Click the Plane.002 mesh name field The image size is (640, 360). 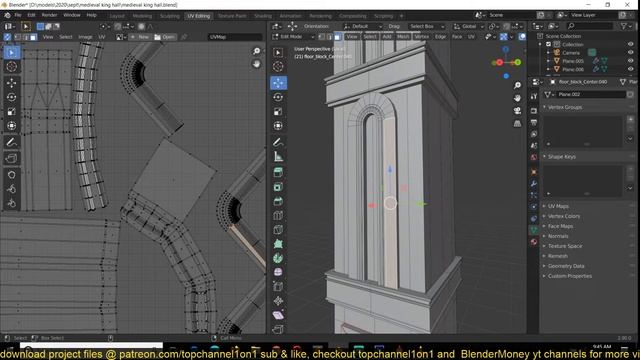click(591, 94)
